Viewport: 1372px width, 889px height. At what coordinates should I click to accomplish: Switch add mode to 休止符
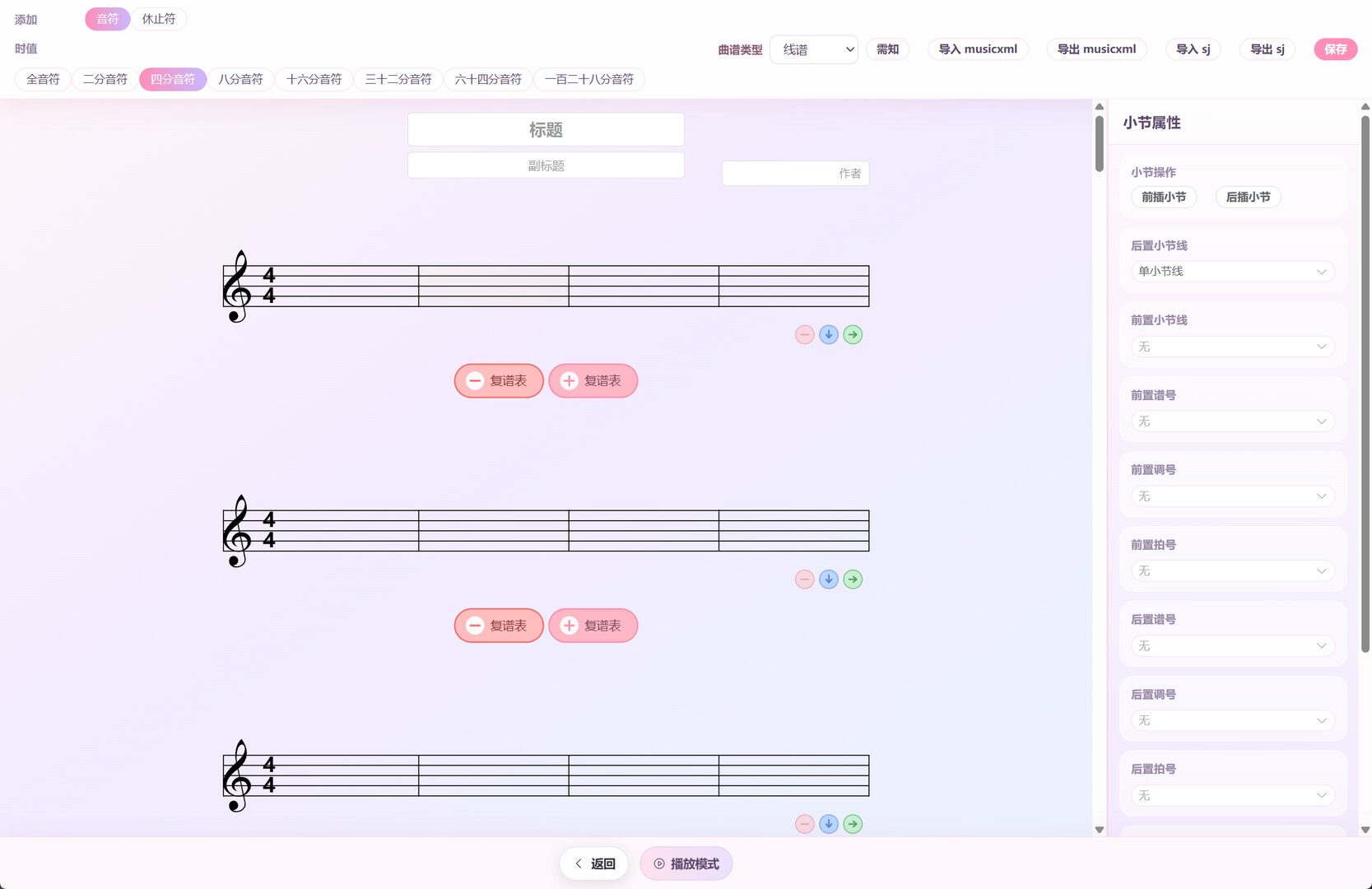159,19
